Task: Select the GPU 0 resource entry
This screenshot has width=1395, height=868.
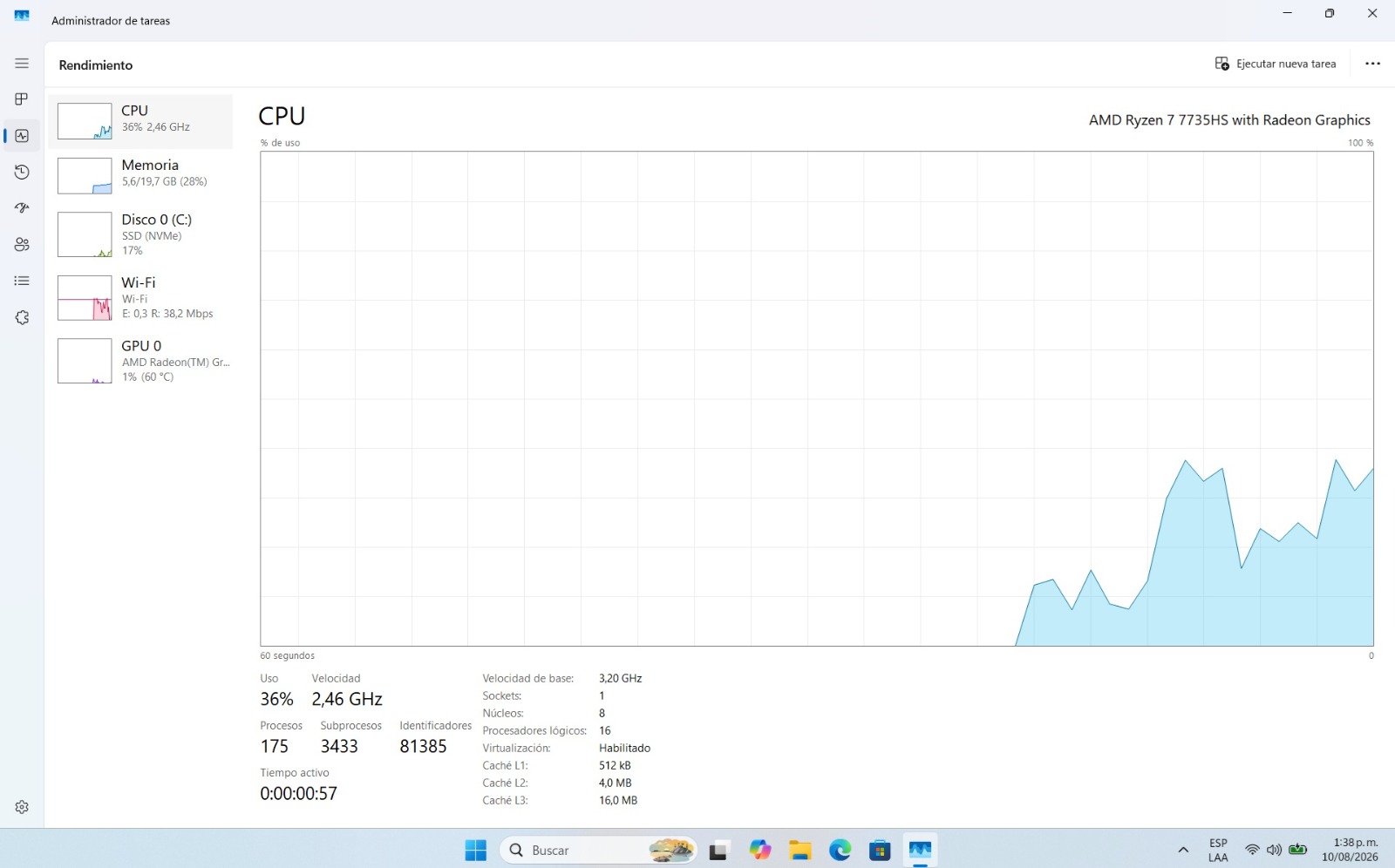Action: [140, 361]
